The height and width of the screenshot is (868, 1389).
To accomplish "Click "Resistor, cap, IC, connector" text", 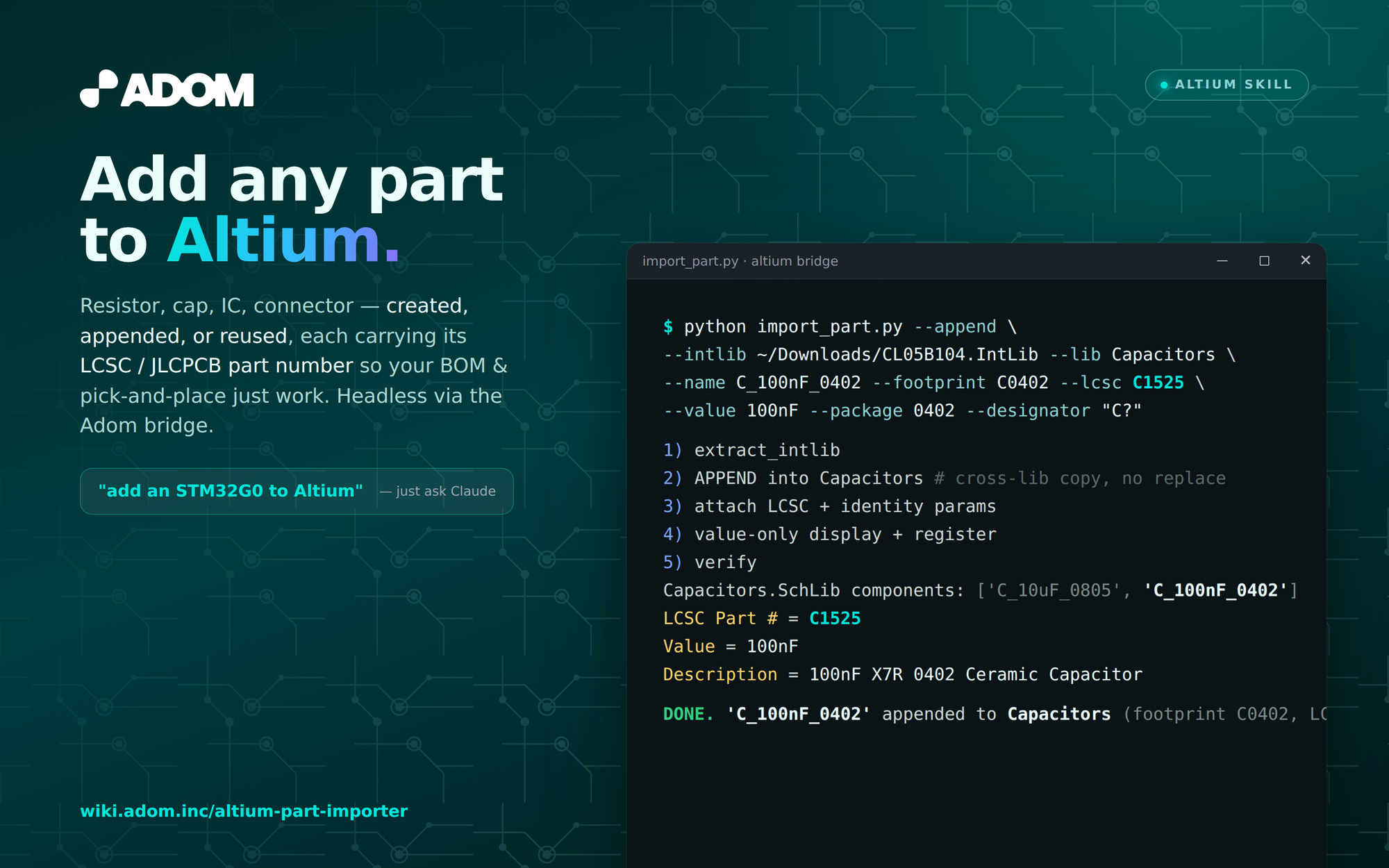I will tap(217, 306).
